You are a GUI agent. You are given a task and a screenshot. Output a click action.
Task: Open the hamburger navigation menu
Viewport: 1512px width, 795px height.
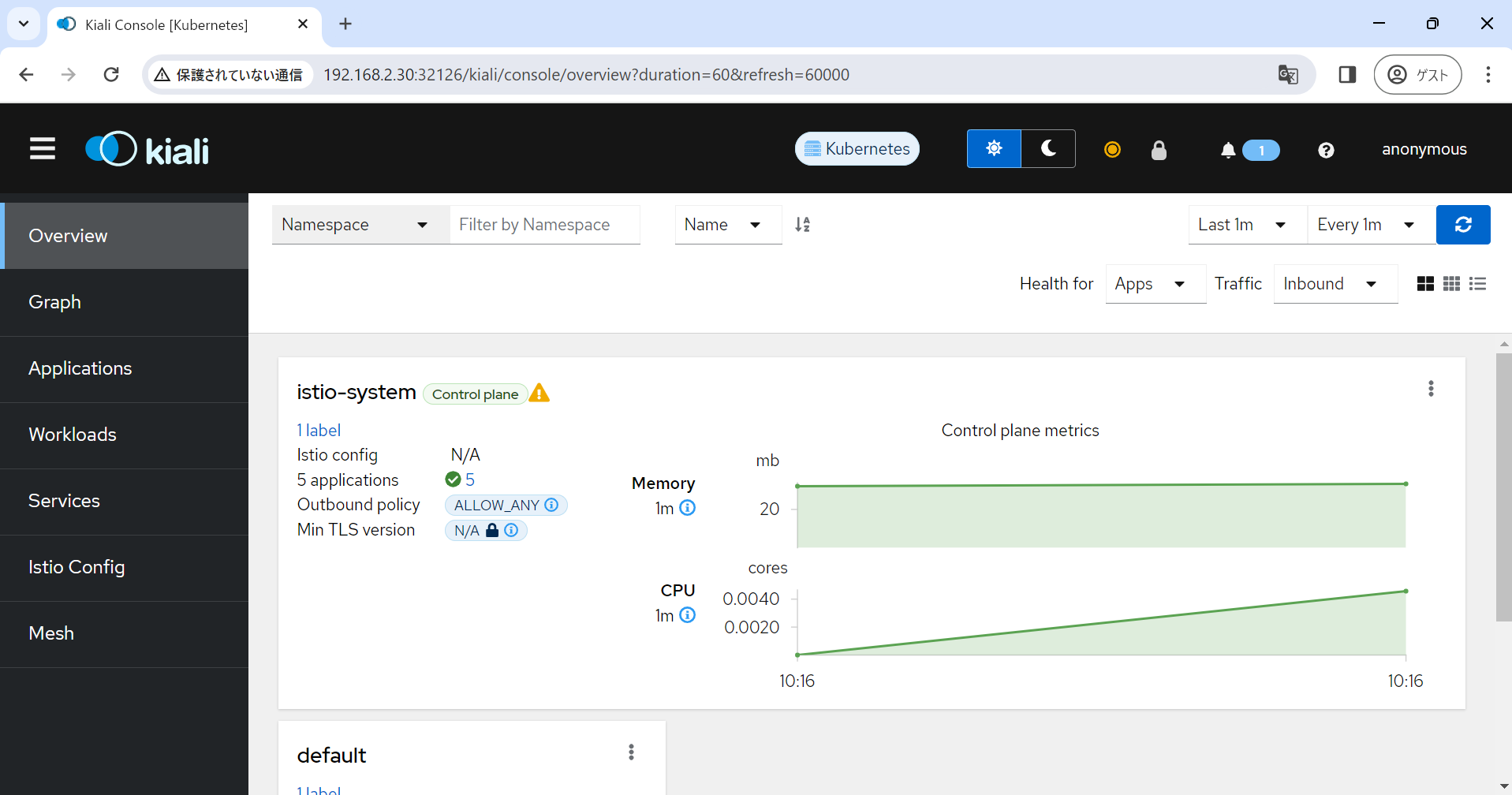(x=42, y=148)
